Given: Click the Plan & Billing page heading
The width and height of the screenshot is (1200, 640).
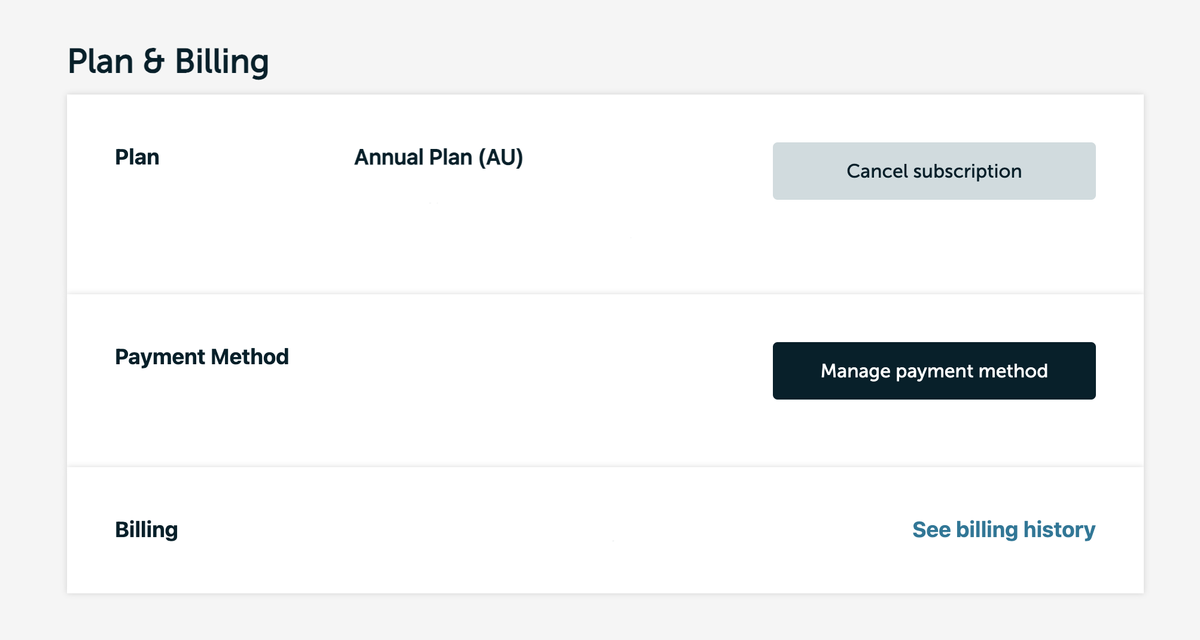Looking at the screenshot, I should [168, 62].
